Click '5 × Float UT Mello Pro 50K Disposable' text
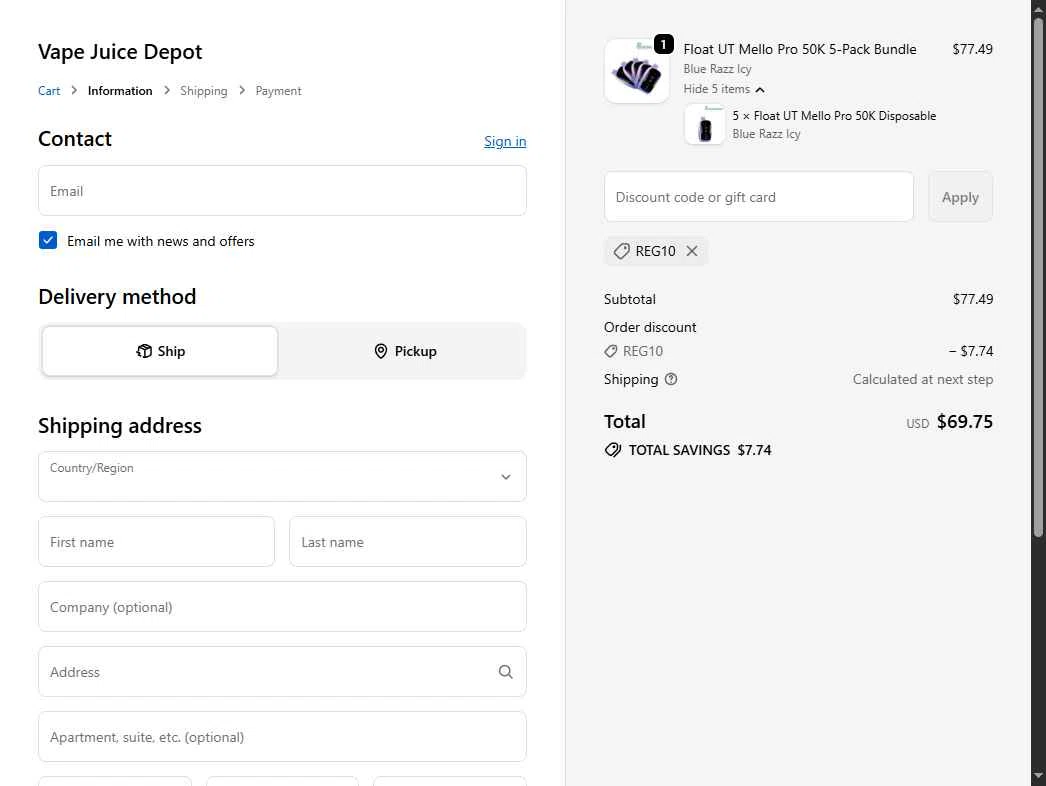This screenshot has height=786, width=1046. pyautogui.click(x=834, y=115)
